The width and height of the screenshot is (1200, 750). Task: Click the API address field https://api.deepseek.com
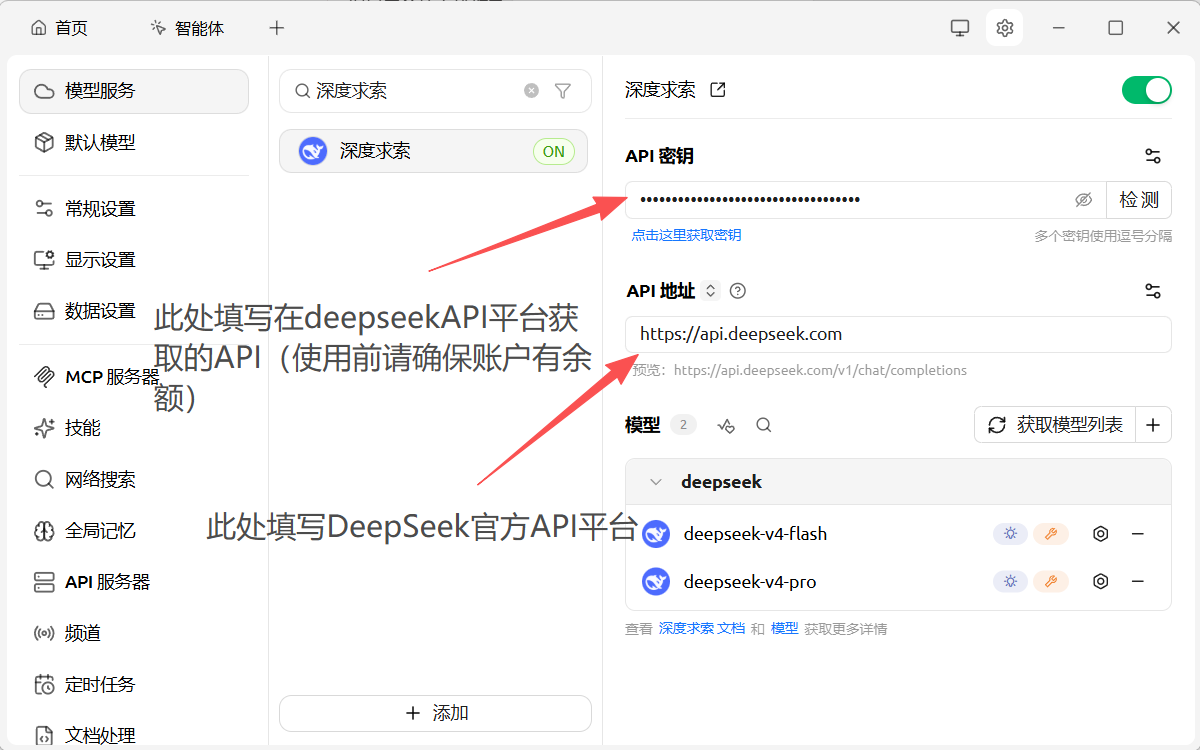pyautogui.click(x=898, y=334)
